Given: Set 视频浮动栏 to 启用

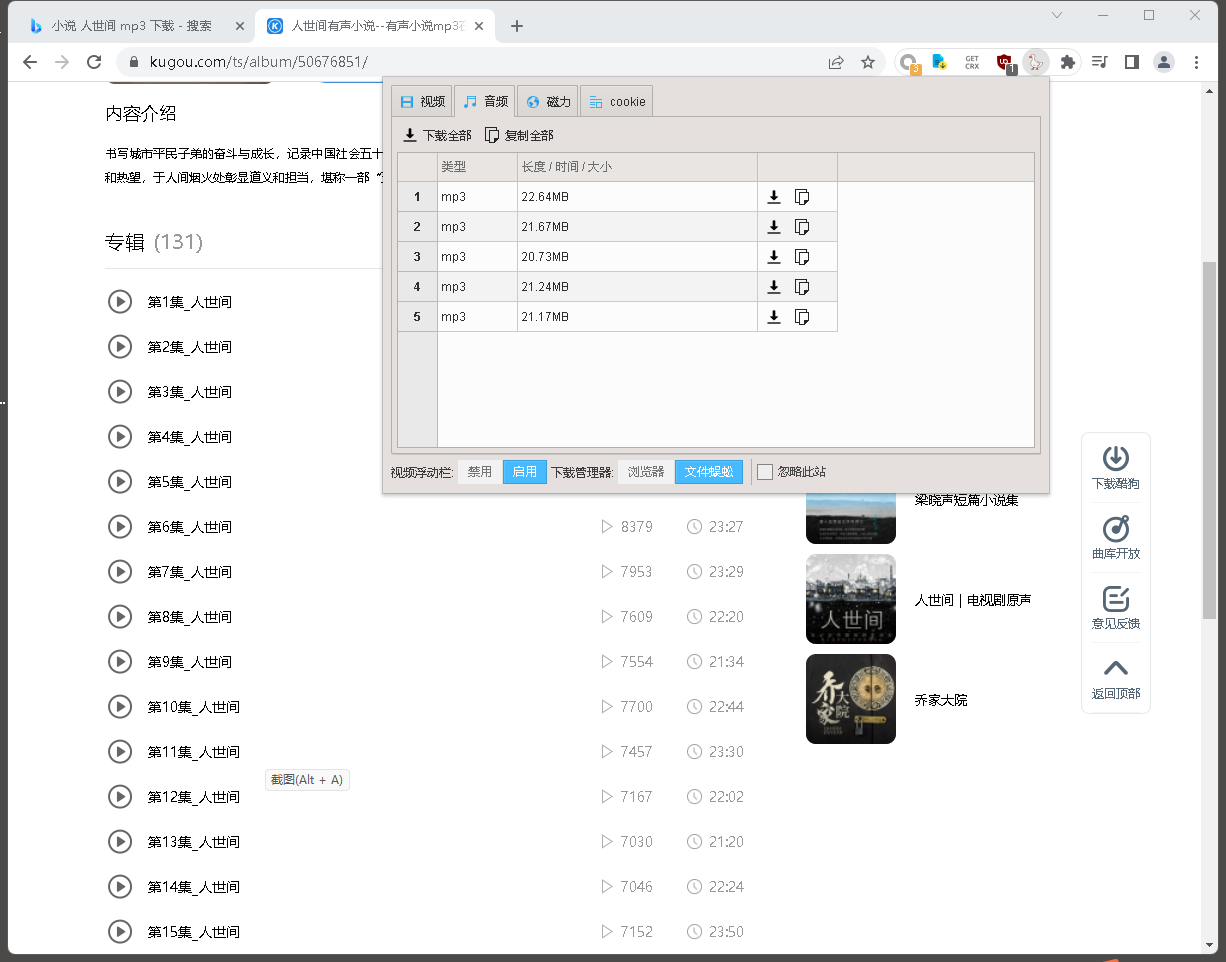Looking at the screenshot, I should point(525,472).
